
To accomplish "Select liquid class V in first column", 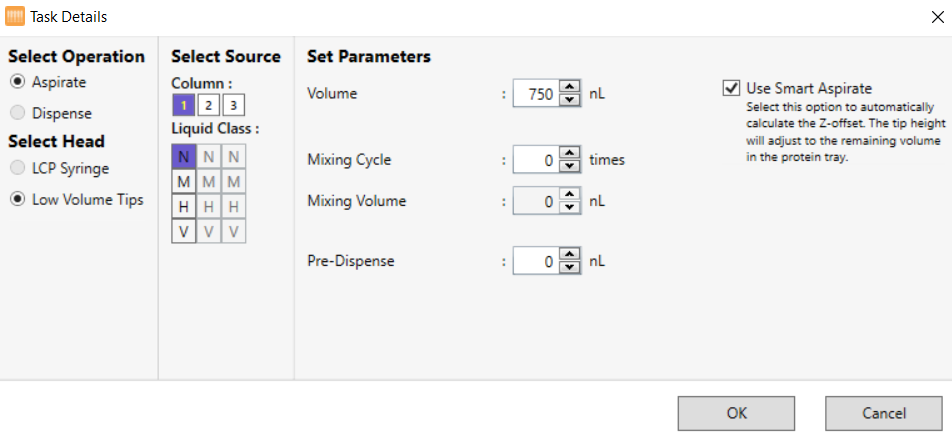I will click(184, 231).
